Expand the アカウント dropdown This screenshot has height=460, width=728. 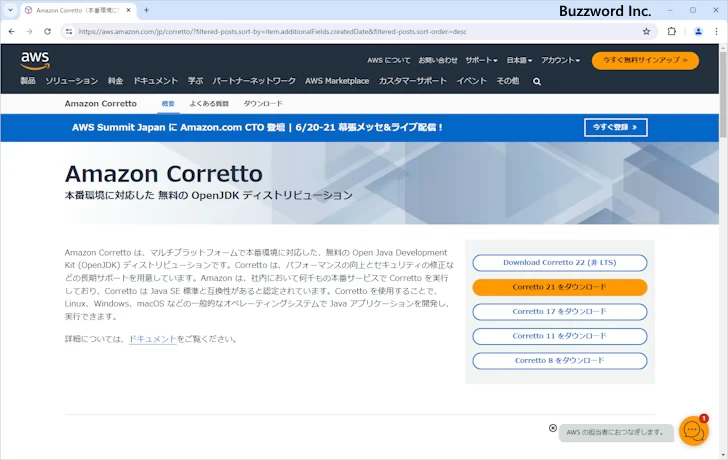560,60
